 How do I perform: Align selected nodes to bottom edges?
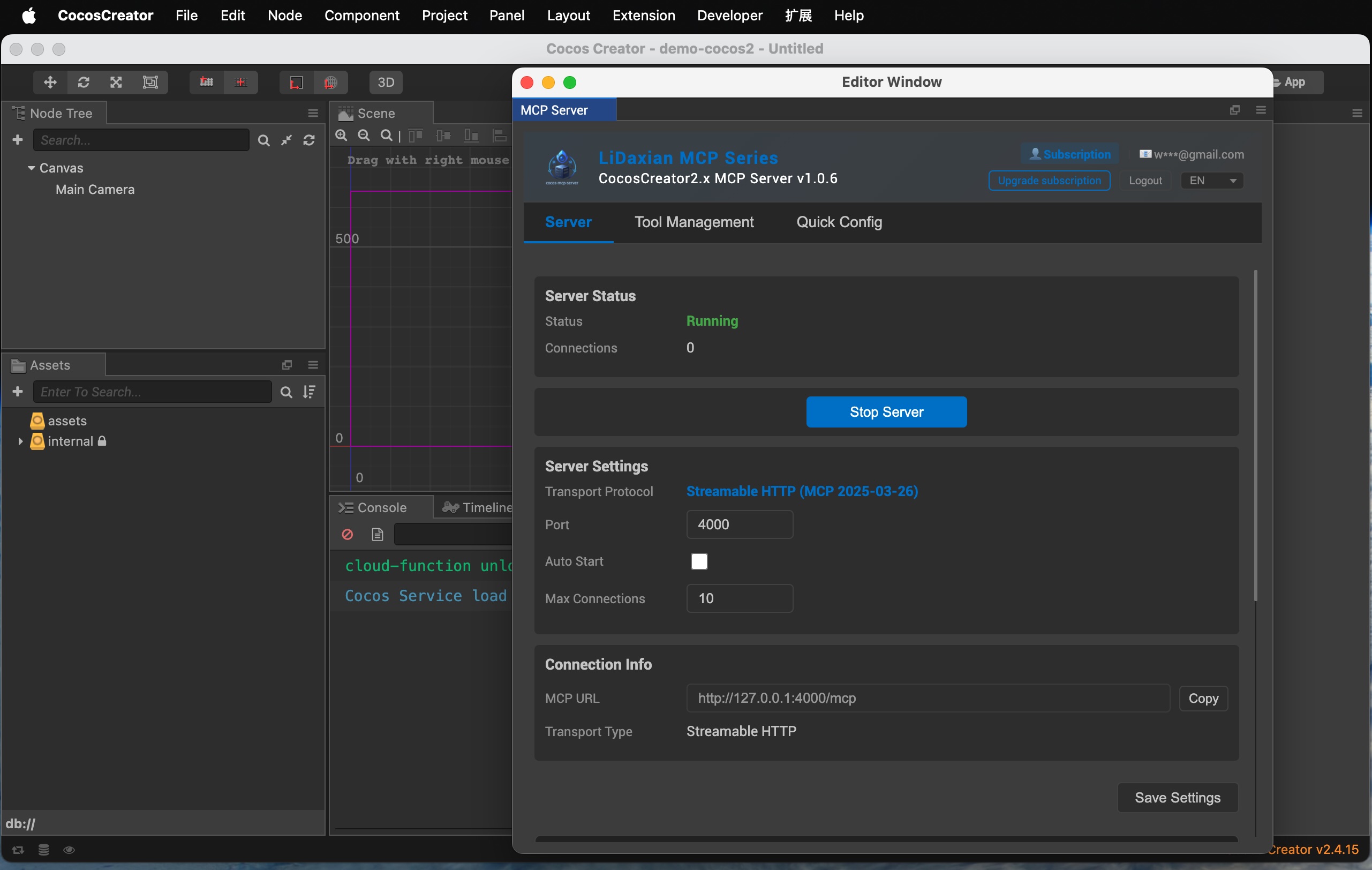[x=471, y=135]
